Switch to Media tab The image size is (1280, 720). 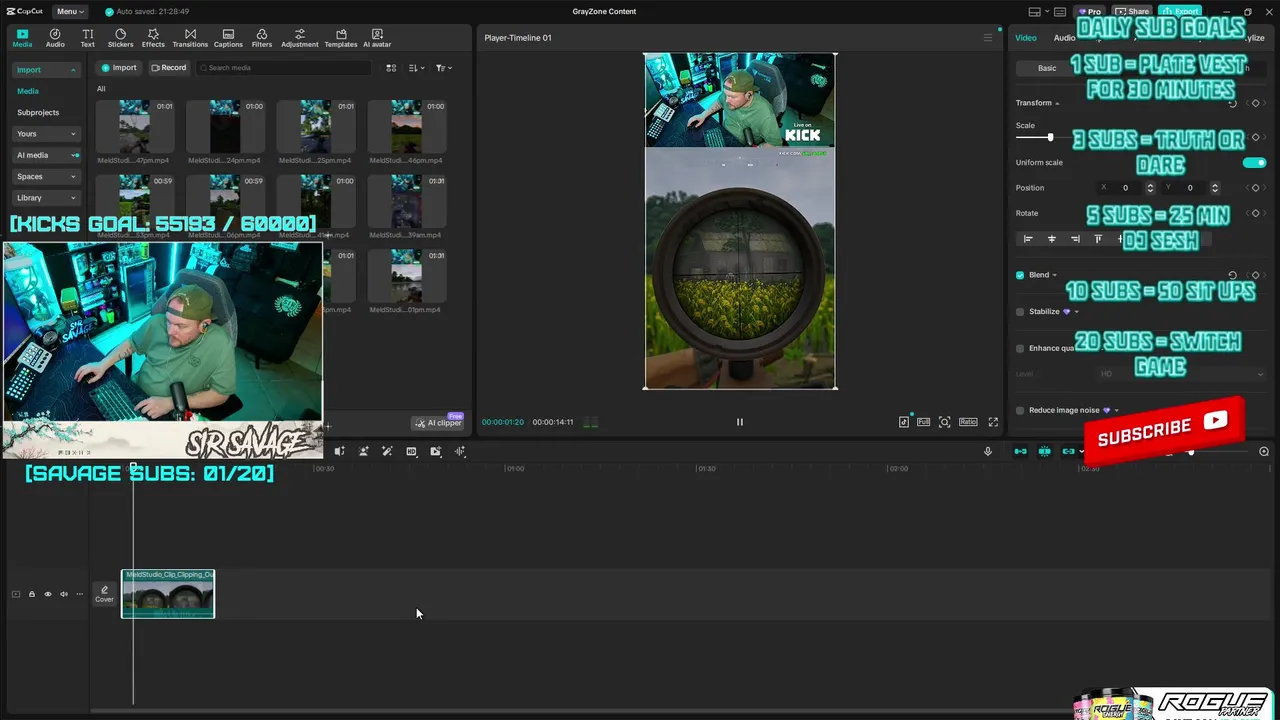coord(22,38)
